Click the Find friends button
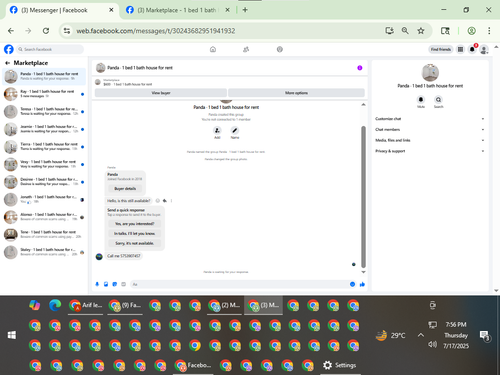Image resolution: width=500 pixels, height=375 pixels. 440,49
